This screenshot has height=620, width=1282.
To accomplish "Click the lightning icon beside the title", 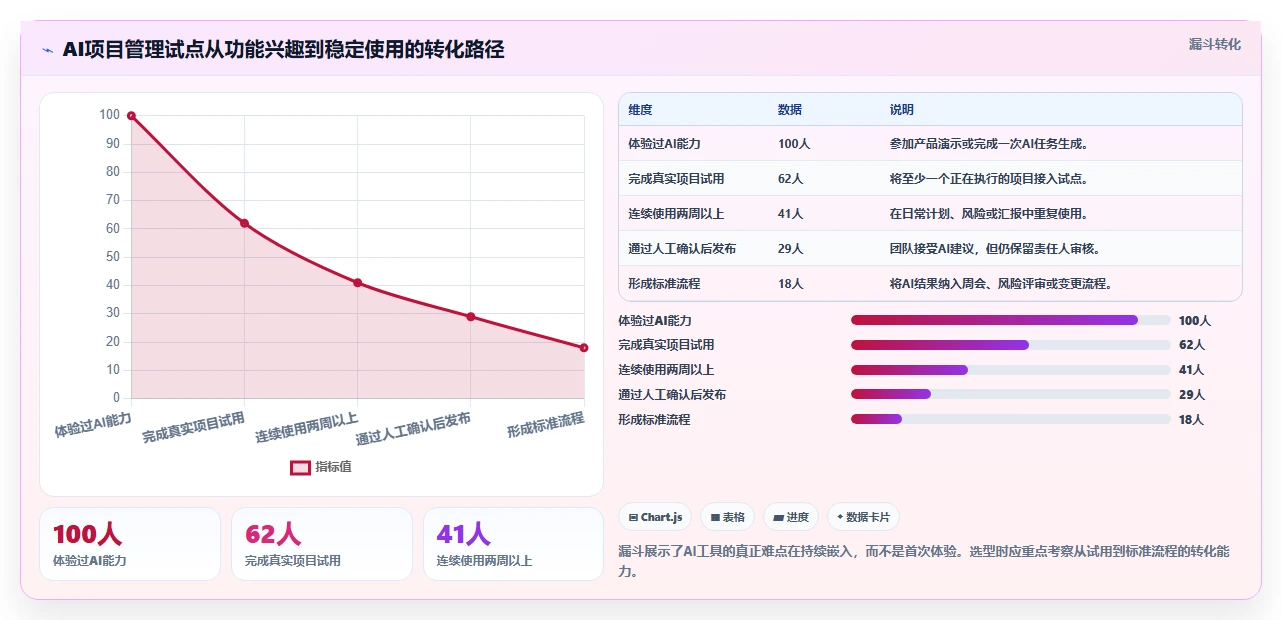I will [47, 50].
